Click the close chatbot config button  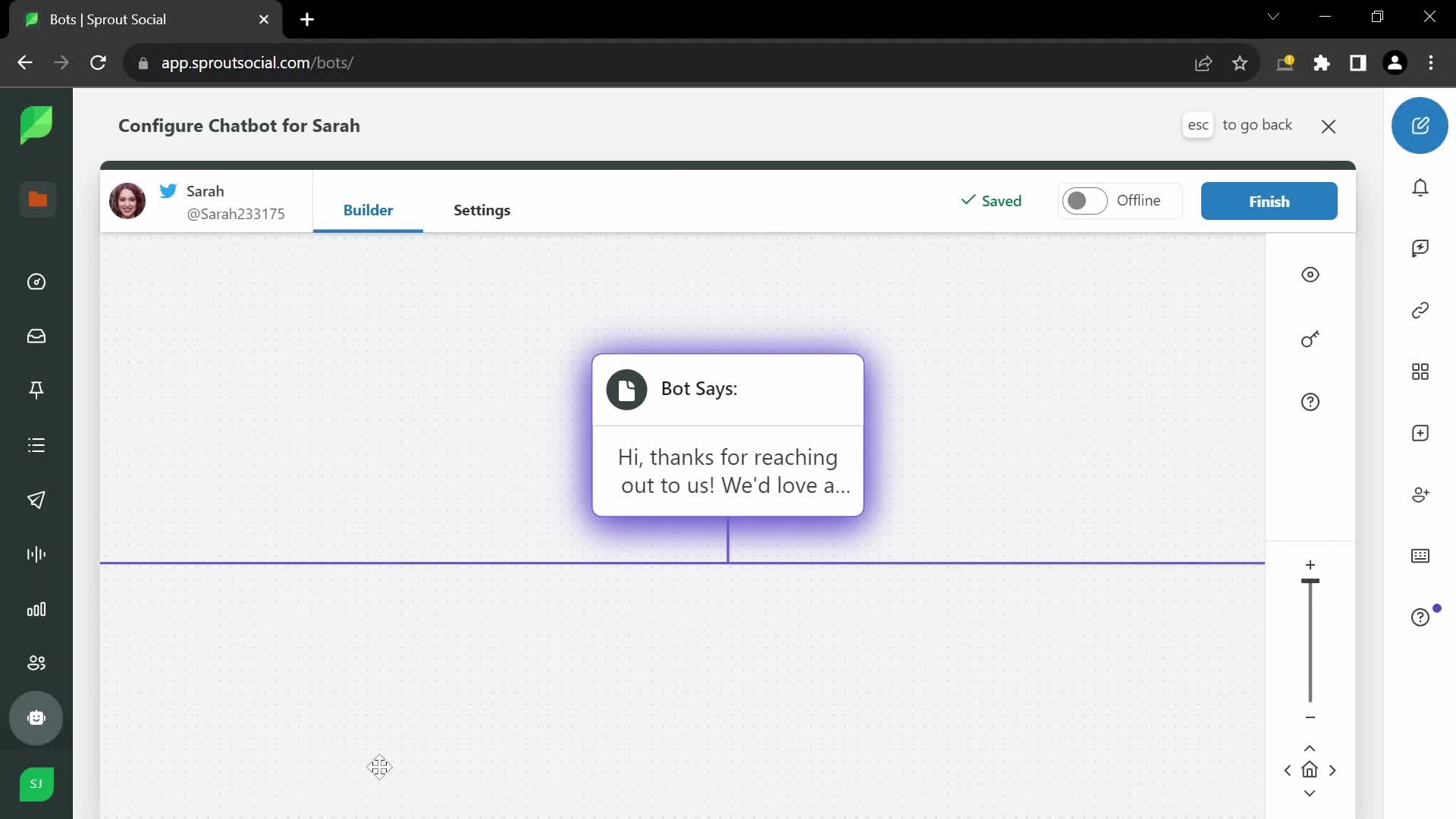click(1329, 125)
